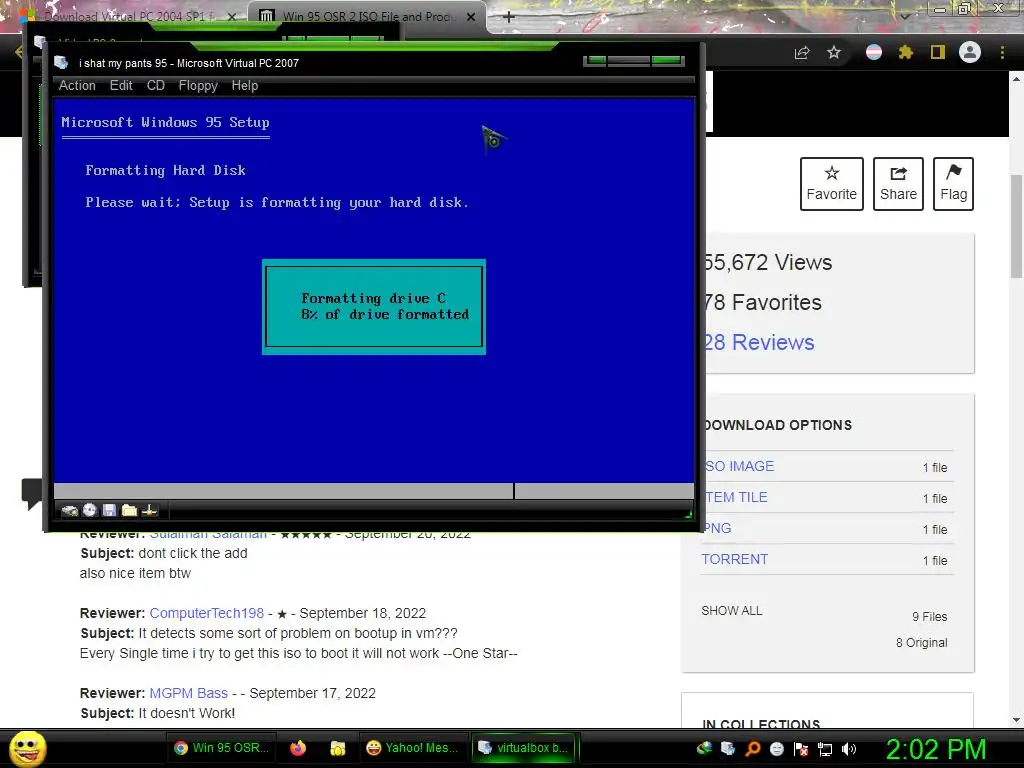
Task: Open the Floppy menu in Virtual PC
Action: (198, 86)
